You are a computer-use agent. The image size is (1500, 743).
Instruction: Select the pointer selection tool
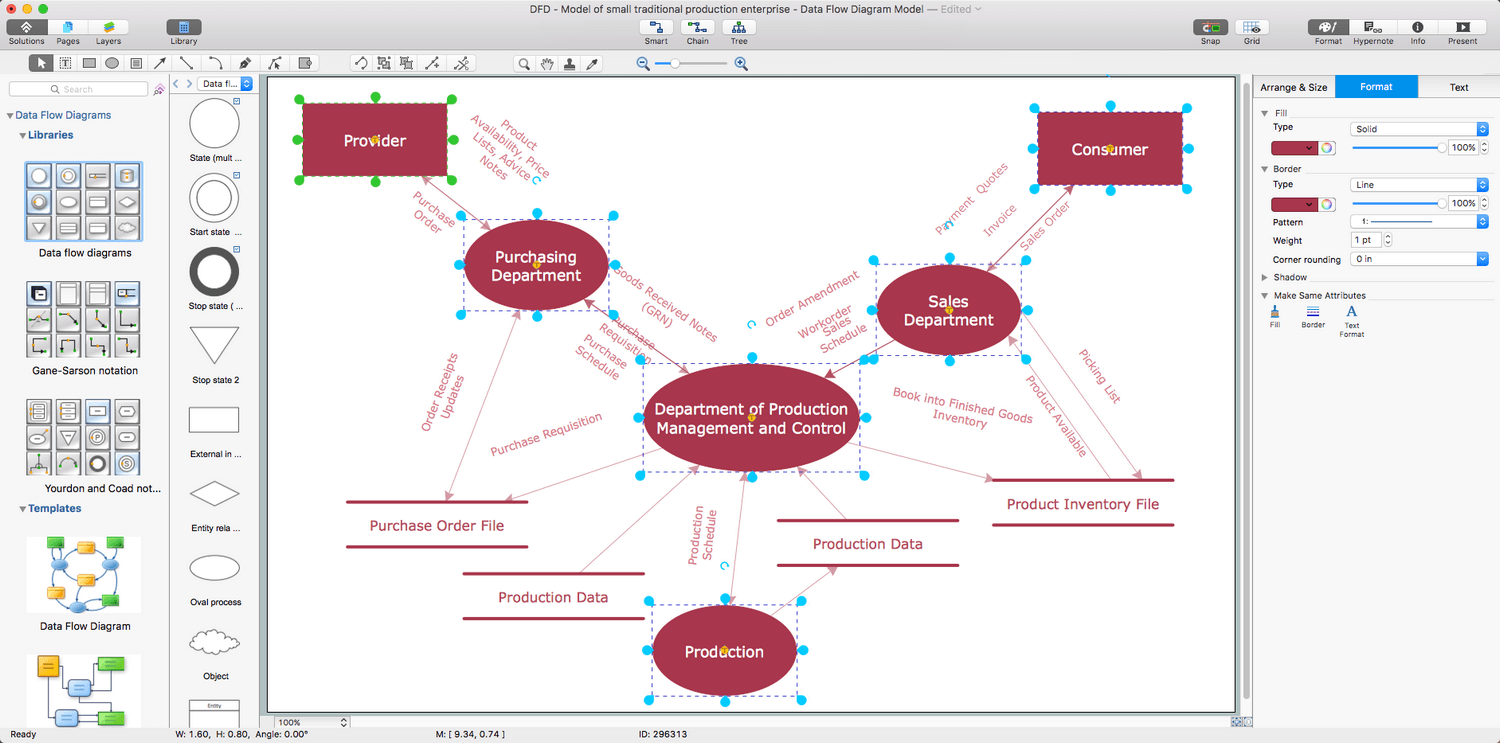pos(41,63)
